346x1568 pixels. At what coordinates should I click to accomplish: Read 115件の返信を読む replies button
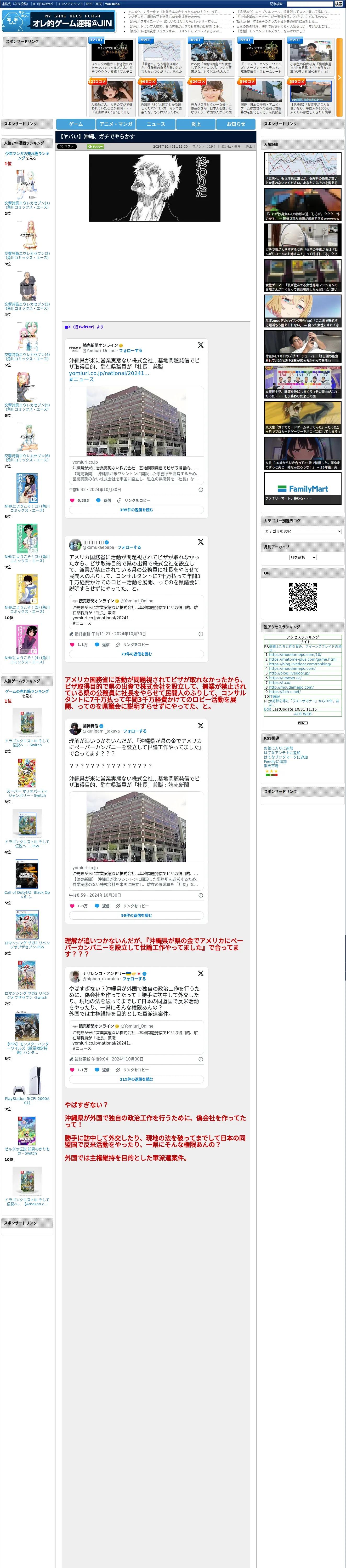tap(137, 1079)
